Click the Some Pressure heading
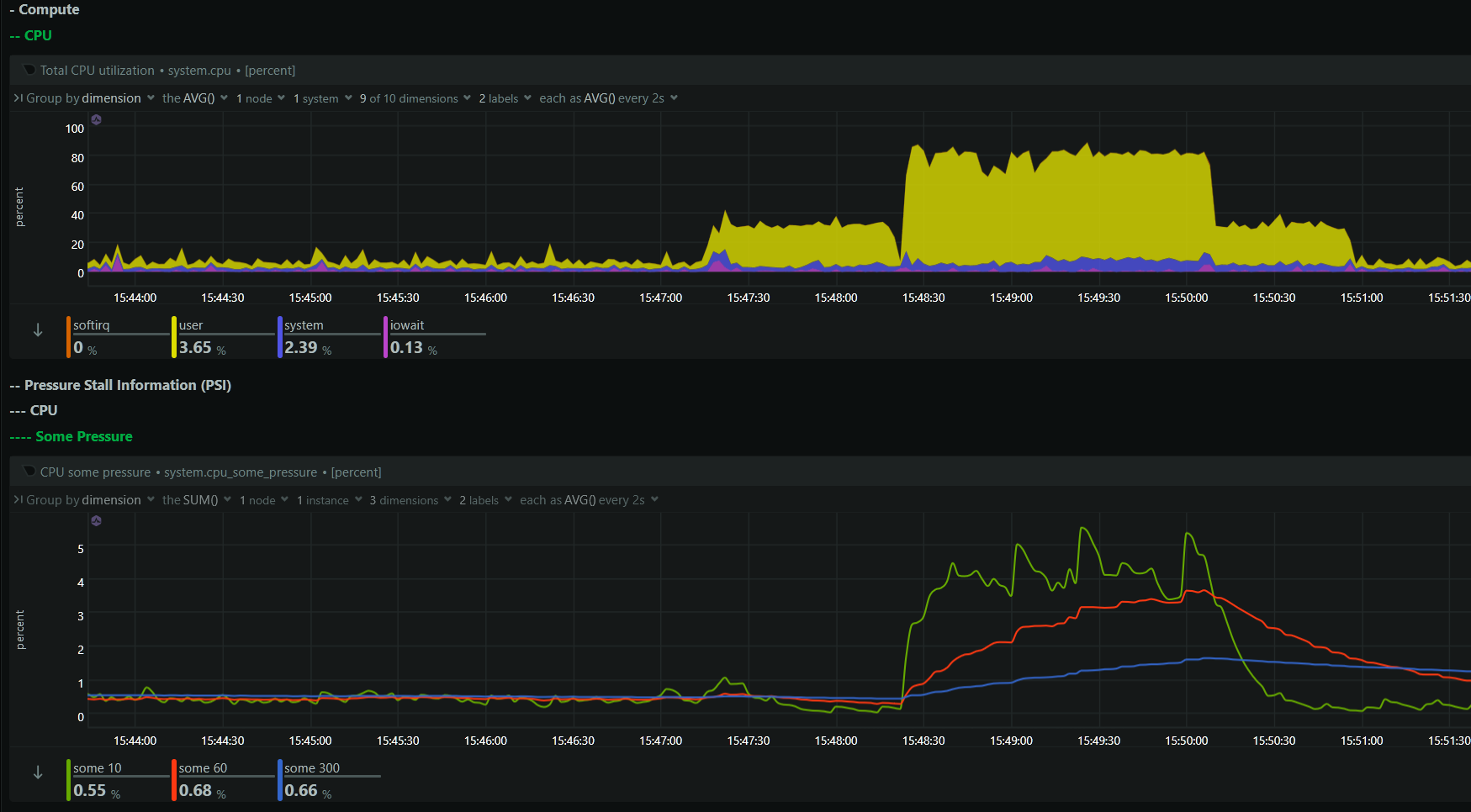Screen dimensions: 1471x812 [x=71, y=436]
